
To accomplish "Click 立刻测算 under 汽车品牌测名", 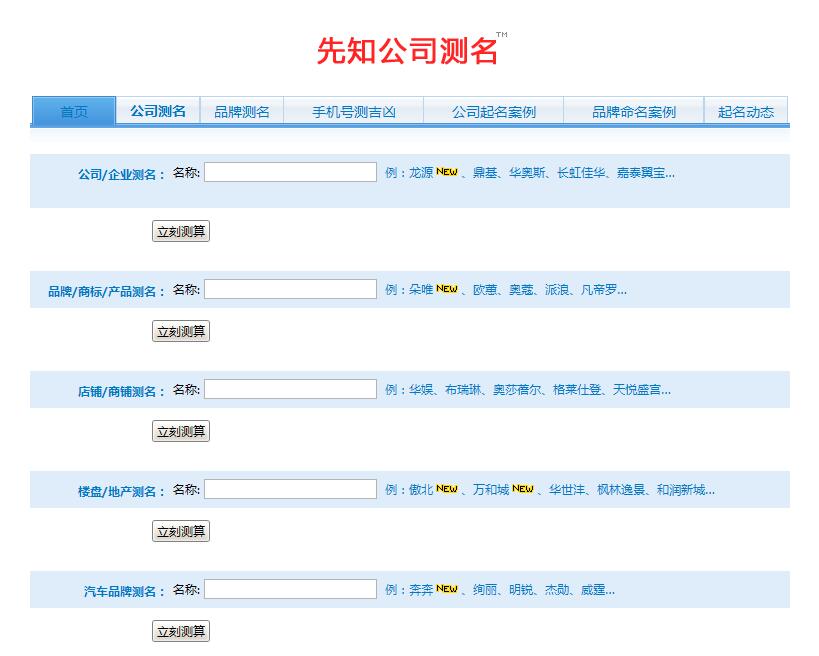I will pyautogui.click(x=181, y=631).
